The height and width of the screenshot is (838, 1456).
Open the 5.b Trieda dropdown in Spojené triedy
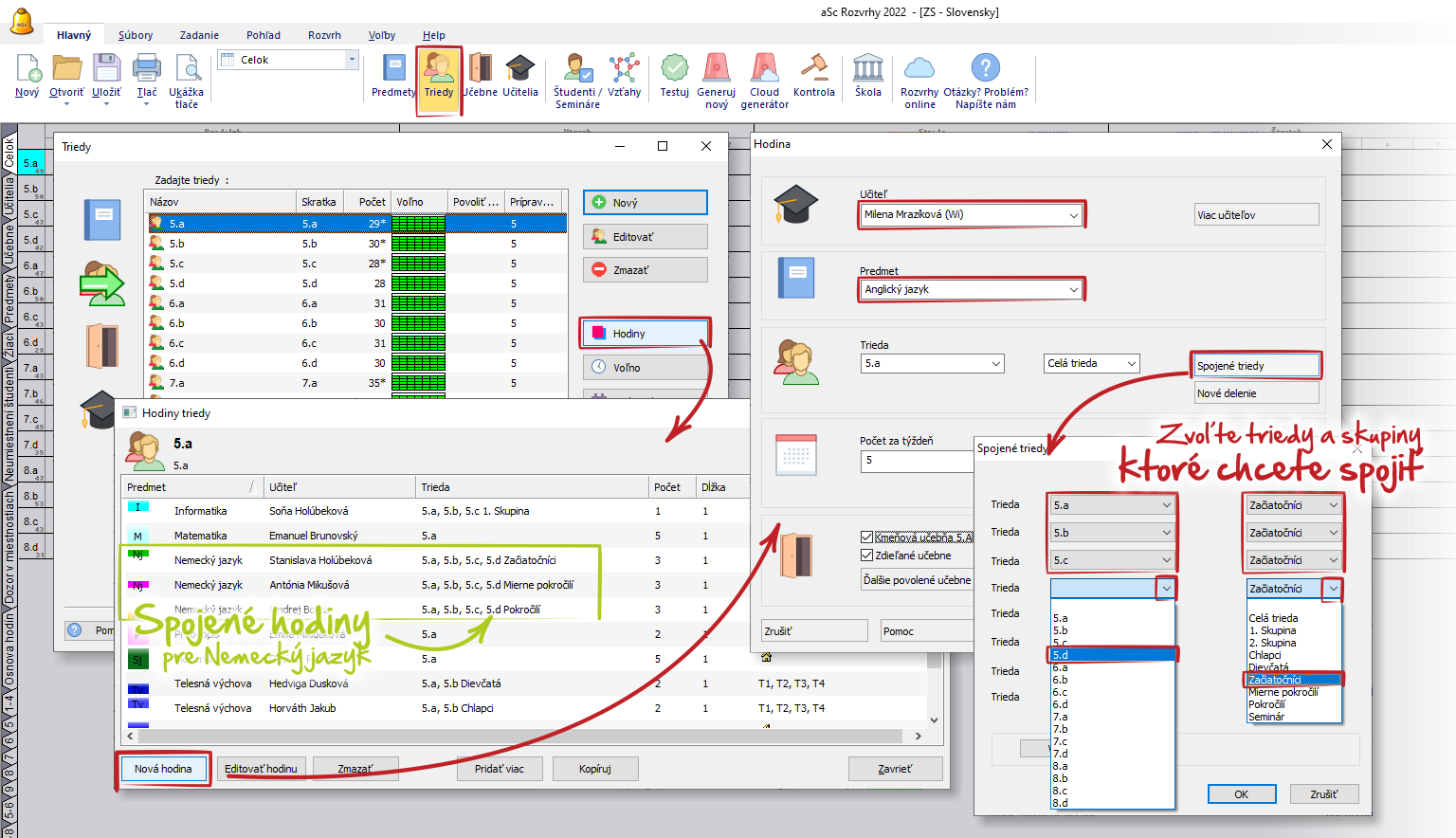click(1112, 533)
